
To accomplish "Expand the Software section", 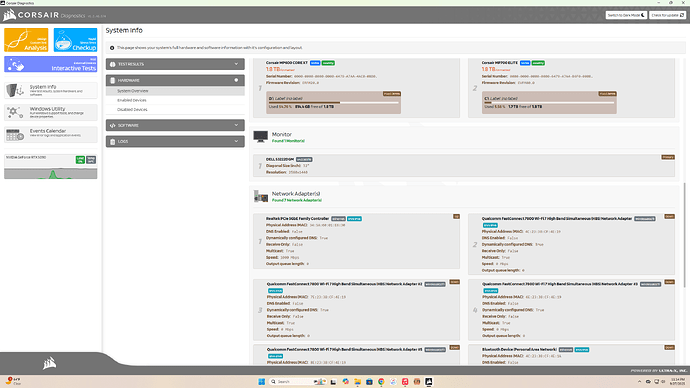I will (175, 125).
